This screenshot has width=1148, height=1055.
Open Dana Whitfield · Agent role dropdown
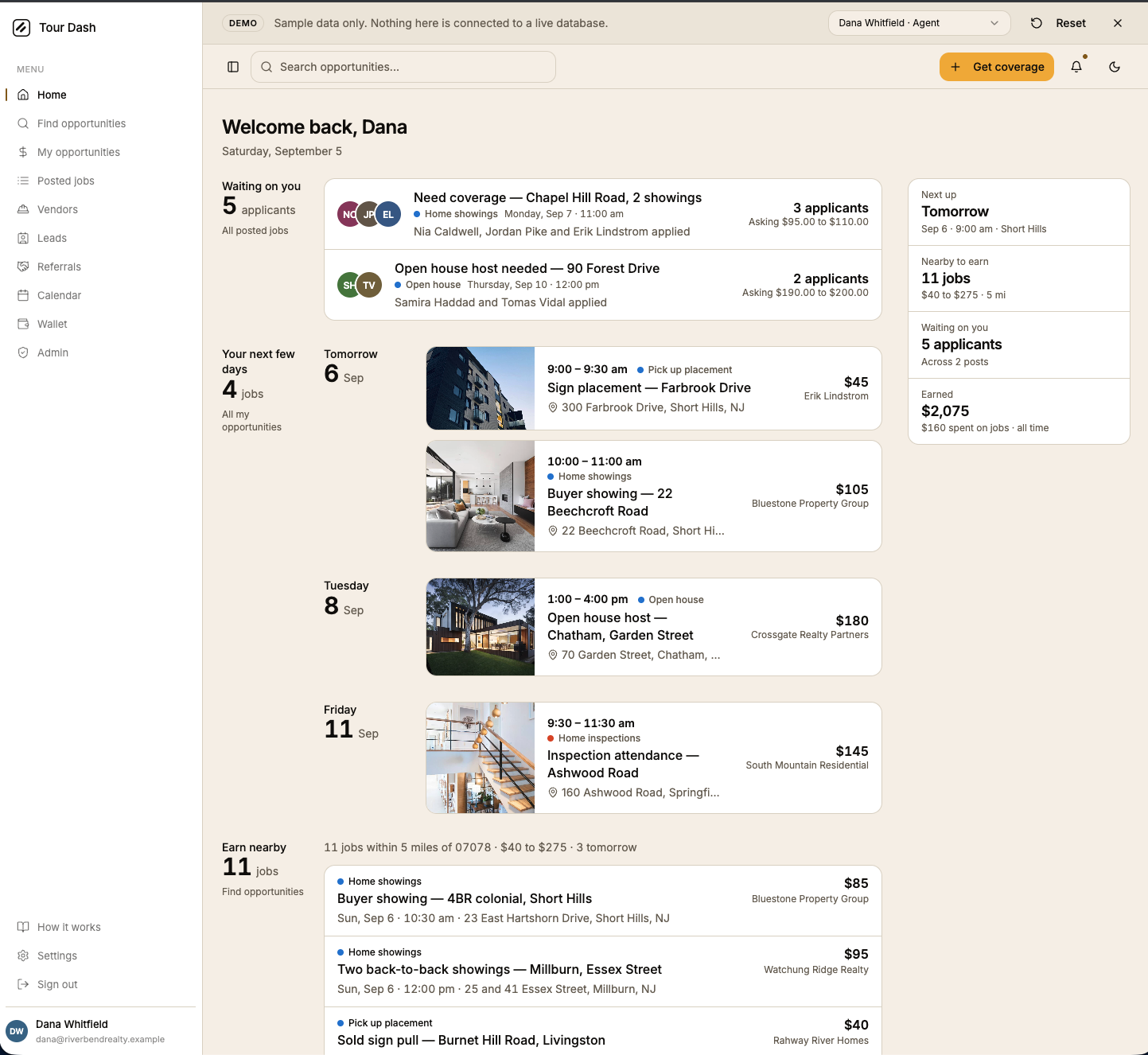tap(919, 23)
